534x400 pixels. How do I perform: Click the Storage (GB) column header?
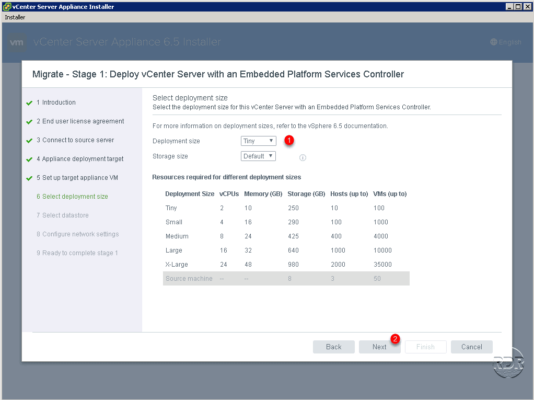pos(307,194)
